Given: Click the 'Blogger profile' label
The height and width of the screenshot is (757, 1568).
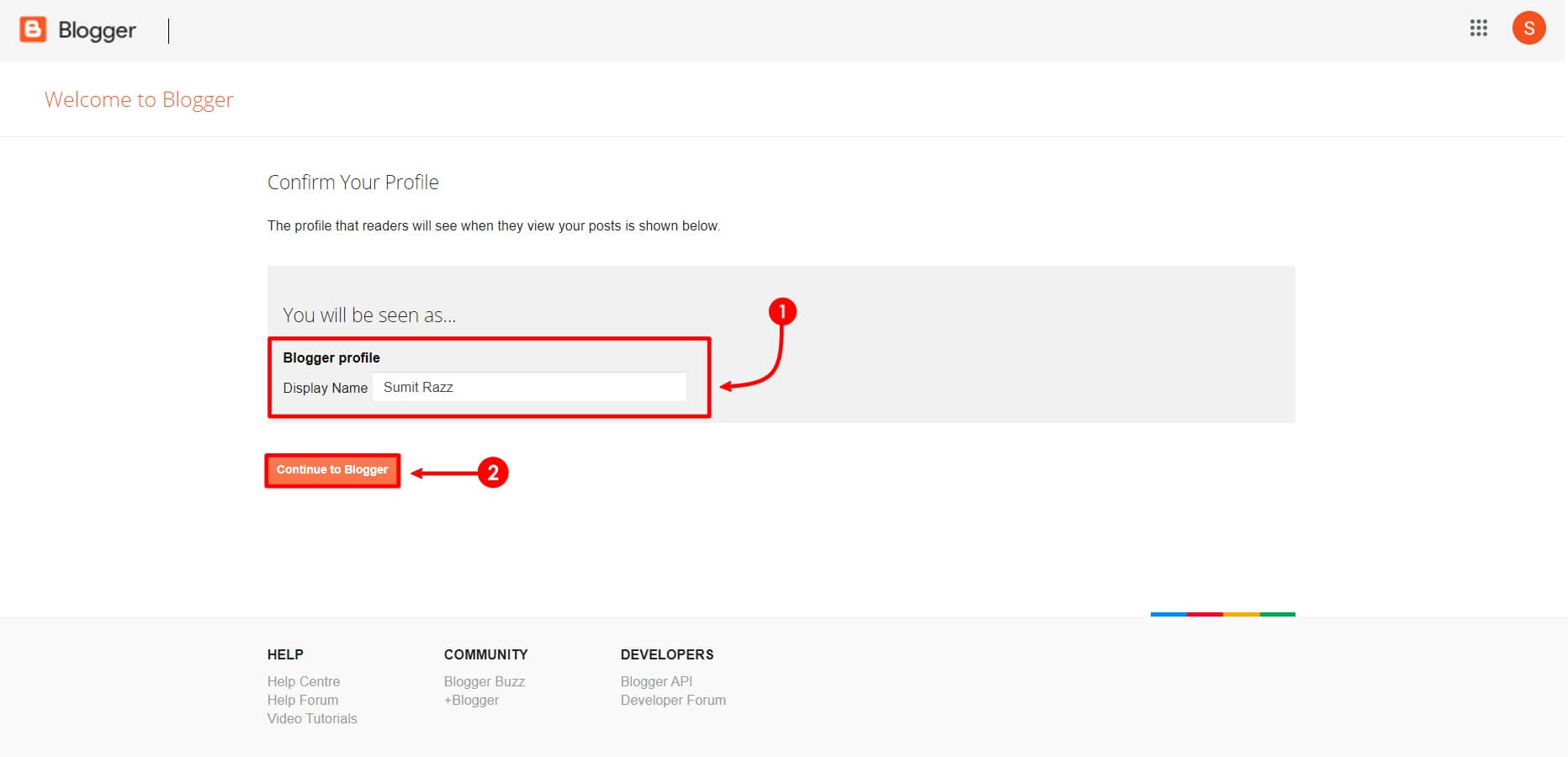Looking at the screenshot, I should (x=331, y=357).
